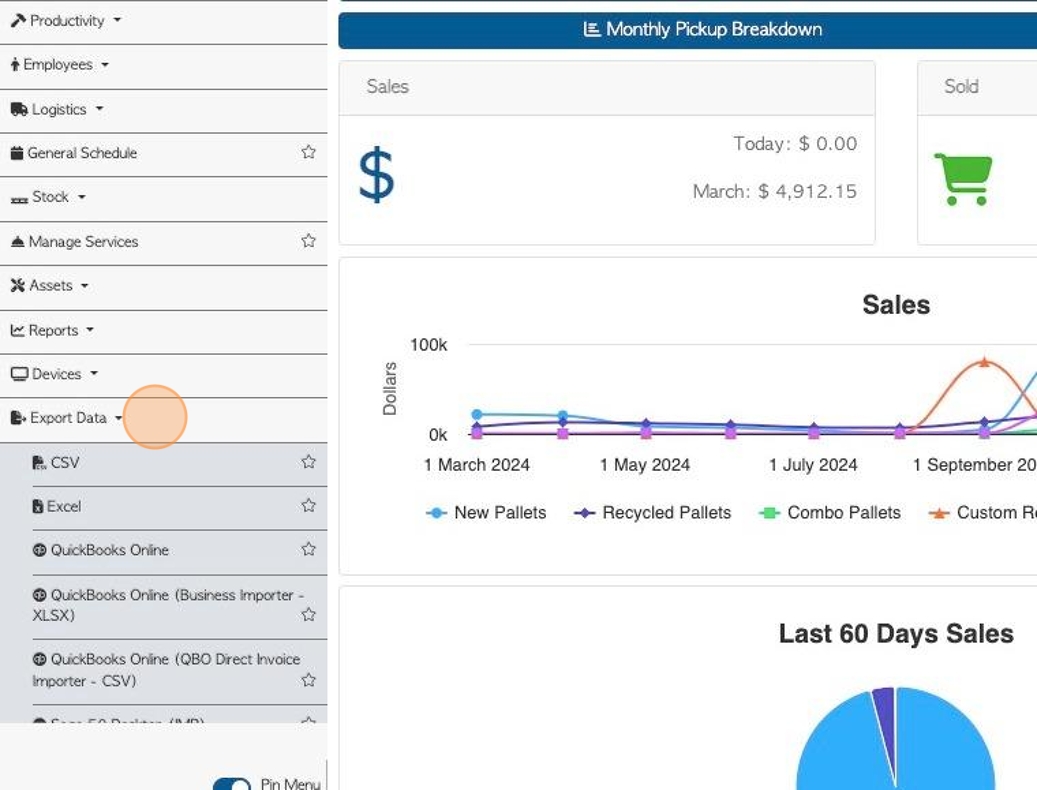This screenshot has height=790, width=1037.
Task: Click the QuickBooks Online logo icon
Action: pyautogui.click(x=40, y=550)
